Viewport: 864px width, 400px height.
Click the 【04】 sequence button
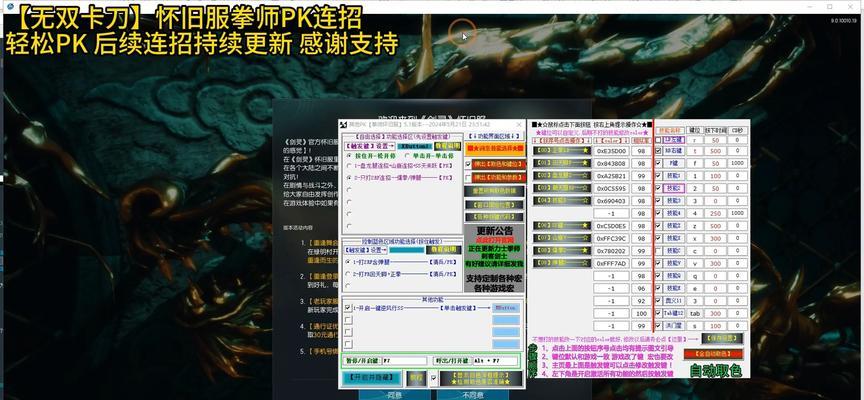(x=562, y=201)
